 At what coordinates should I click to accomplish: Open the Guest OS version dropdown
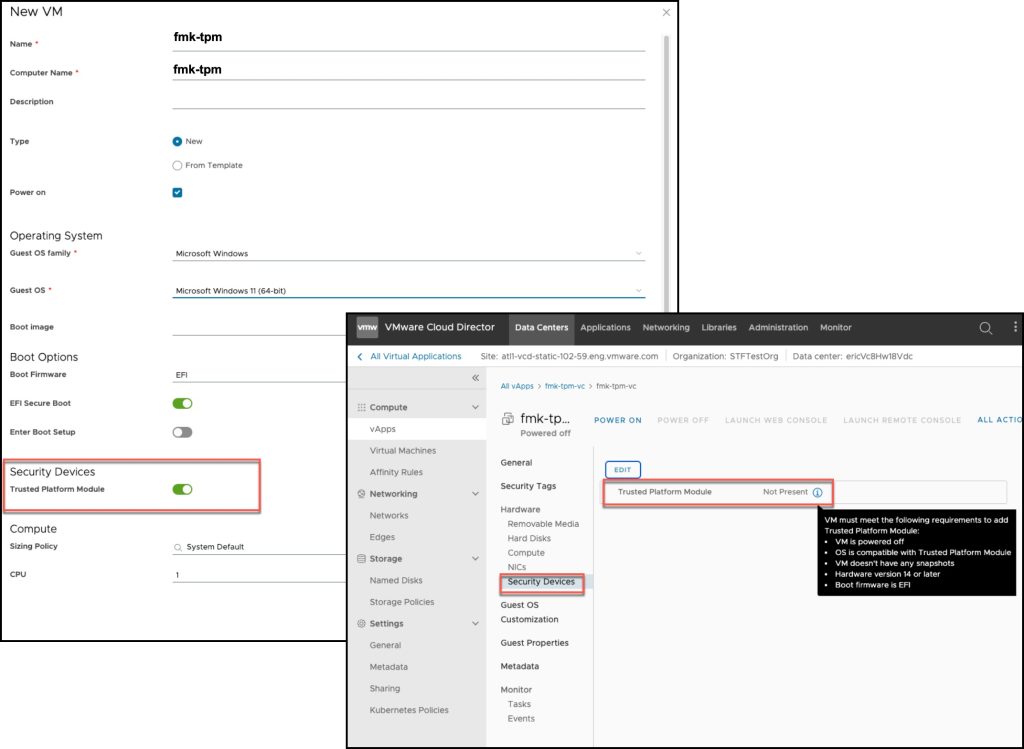[639, 290]
